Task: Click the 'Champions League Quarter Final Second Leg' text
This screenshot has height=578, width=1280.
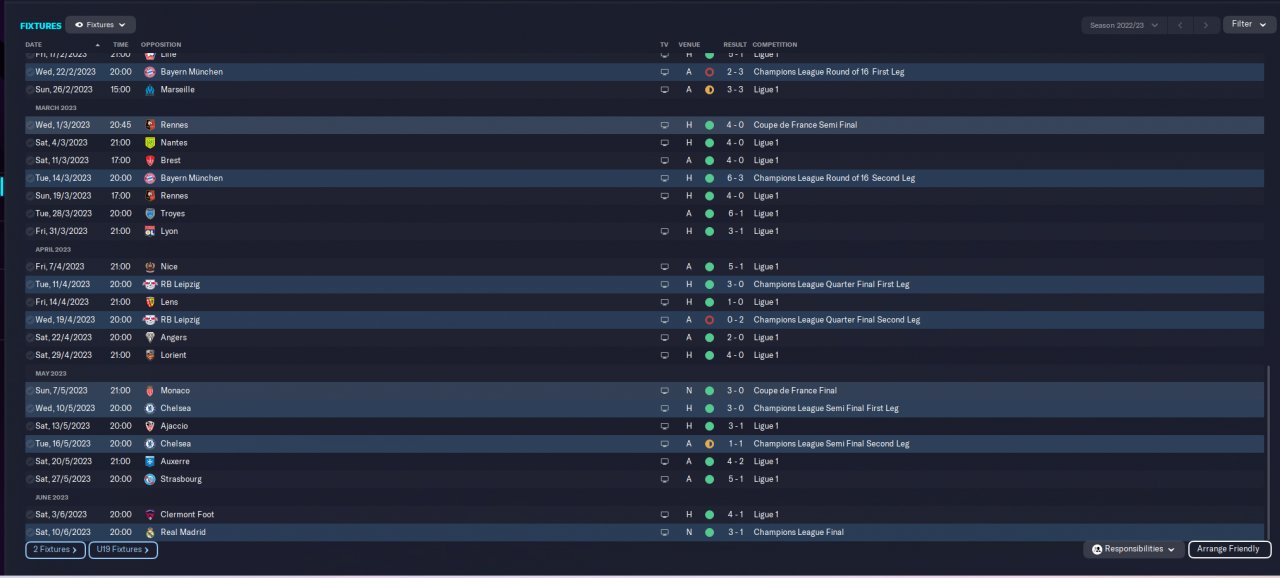Action: pos(837,320)
